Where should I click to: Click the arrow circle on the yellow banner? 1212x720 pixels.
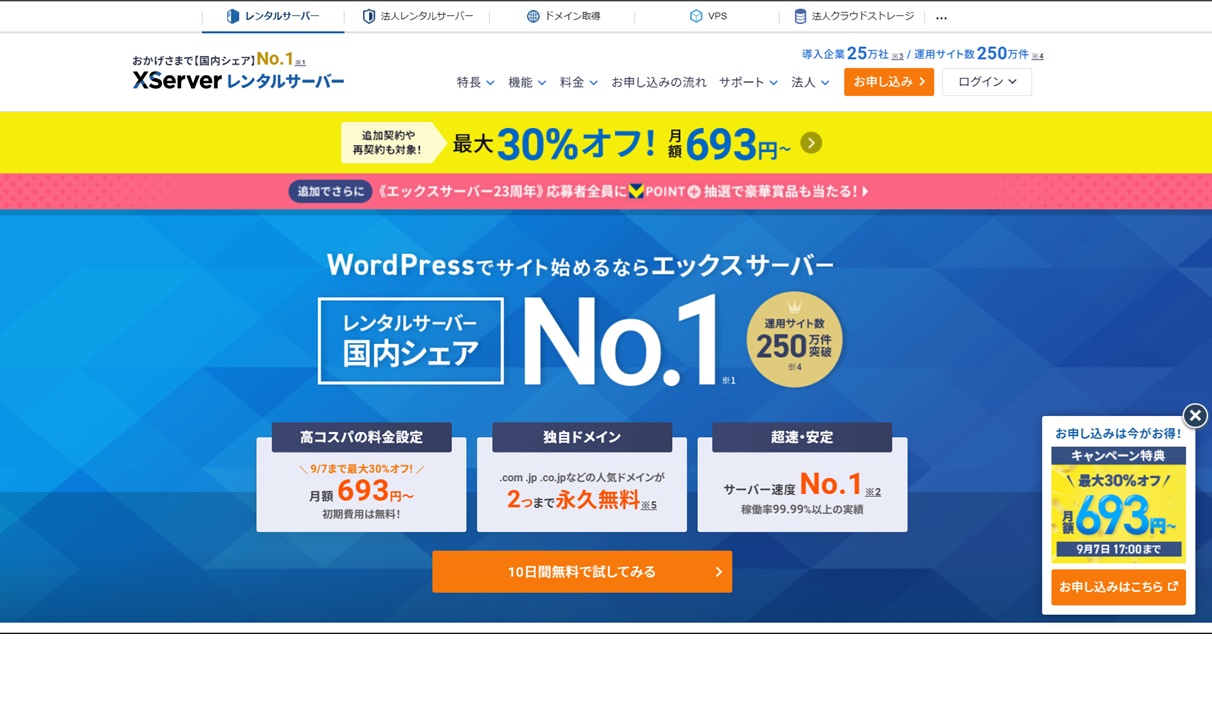[811, 143]
